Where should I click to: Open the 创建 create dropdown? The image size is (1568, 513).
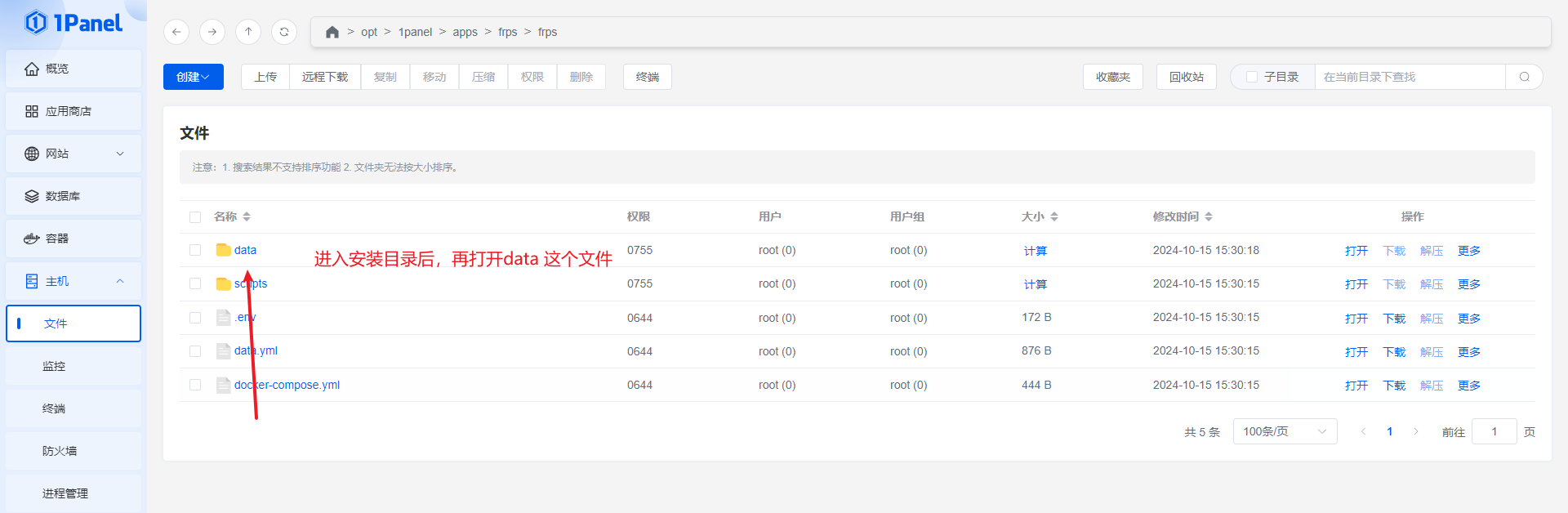coord(194,77)
